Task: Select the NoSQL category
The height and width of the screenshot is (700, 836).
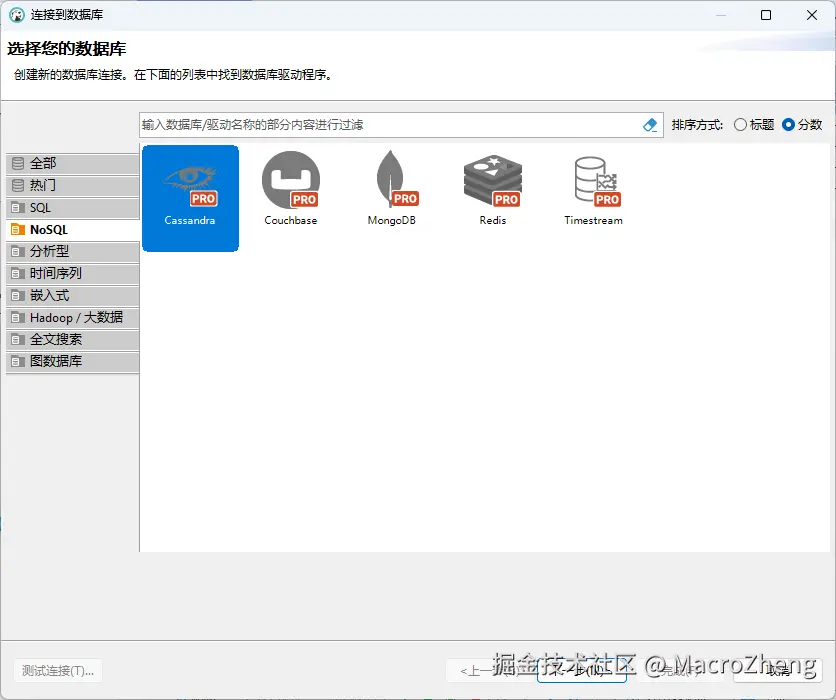Action: [x=73, y=230]
